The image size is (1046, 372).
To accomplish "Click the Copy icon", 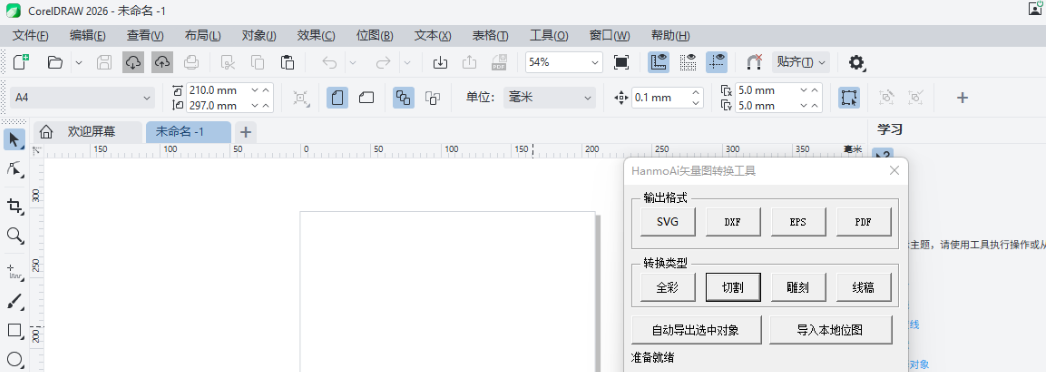I will coord(257,63).
